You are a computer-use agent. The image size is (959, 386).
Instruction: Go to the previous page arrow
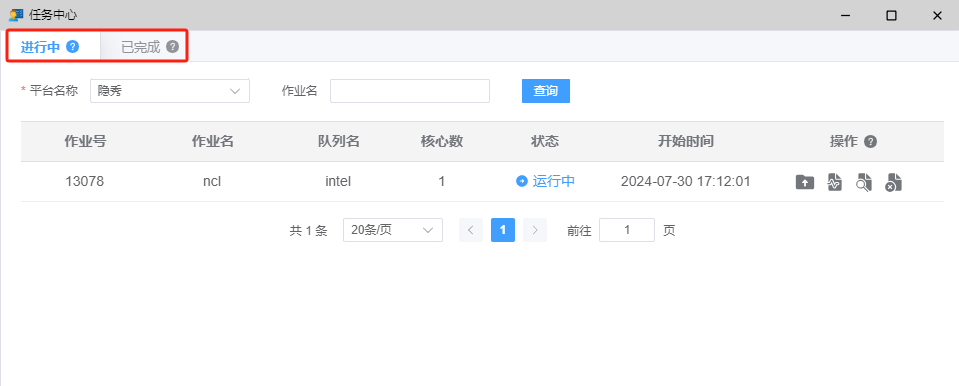pos(471,230)
